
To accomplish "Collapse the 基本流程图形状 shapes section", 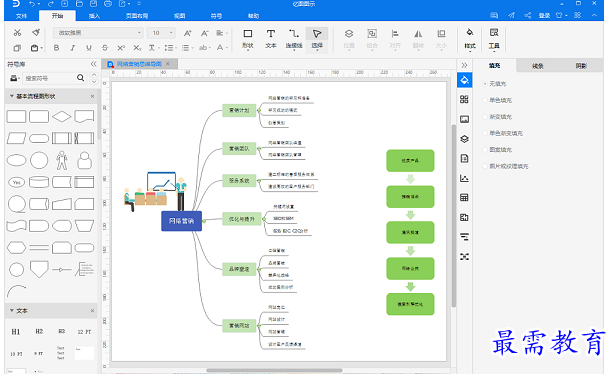I will 12,96.
